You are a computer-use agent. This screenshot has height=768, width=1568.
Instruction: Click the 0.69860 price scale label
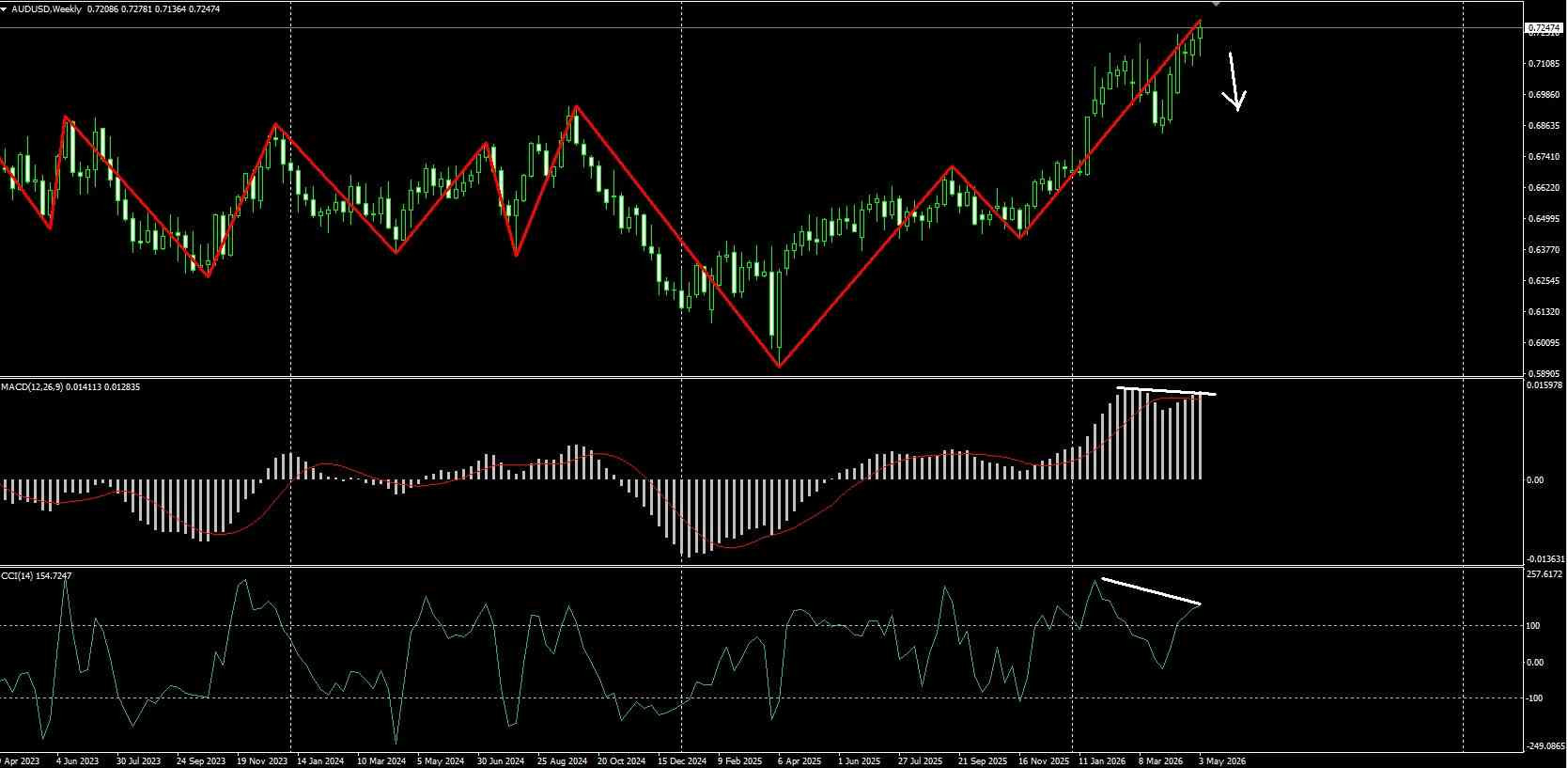coord(1544,95)
